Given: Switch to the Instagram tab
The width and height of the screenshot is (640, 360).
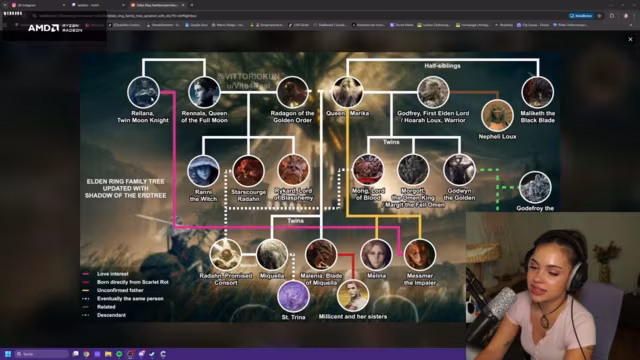Looking at the screenshot, I should 37,5.
